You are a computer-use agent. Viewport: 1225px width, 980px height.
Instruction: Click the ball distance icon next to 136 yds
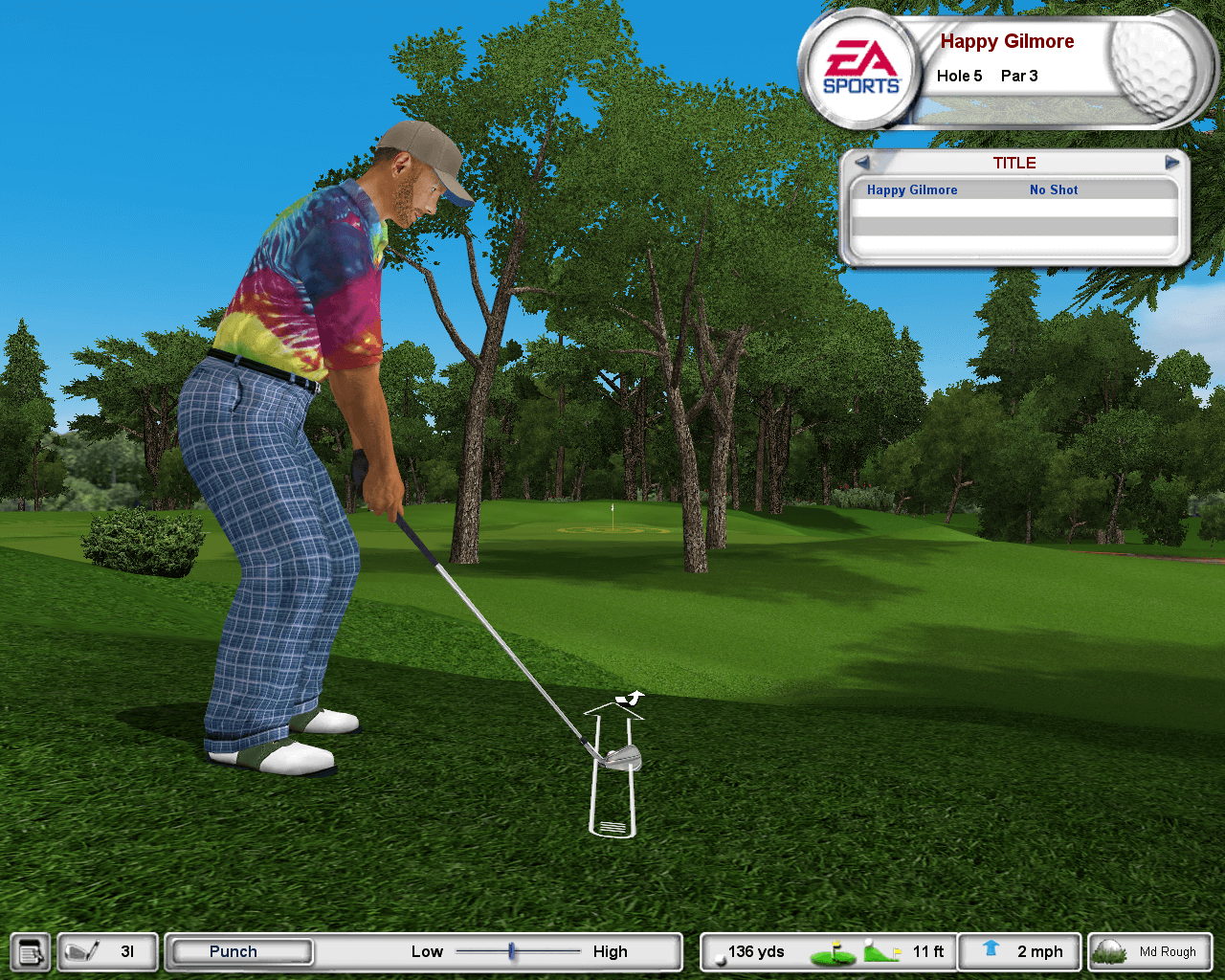[720, 960]
